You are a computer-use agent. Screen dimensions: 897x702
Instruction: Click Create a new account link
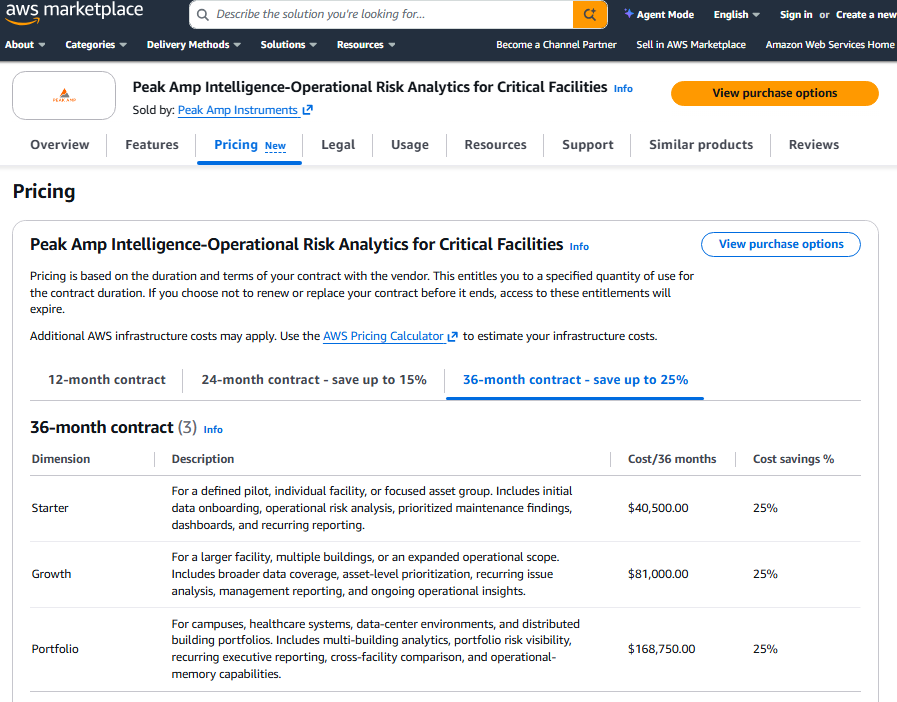pos(866,15)
